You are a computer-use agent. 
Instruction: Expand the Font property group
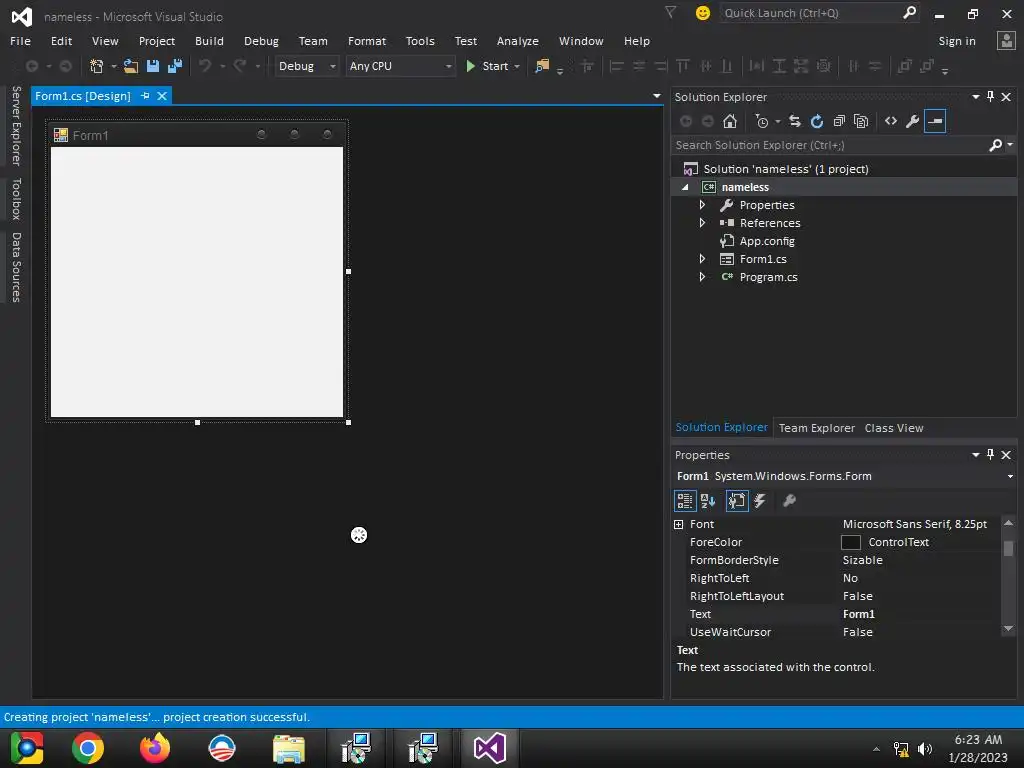[679, 524]
